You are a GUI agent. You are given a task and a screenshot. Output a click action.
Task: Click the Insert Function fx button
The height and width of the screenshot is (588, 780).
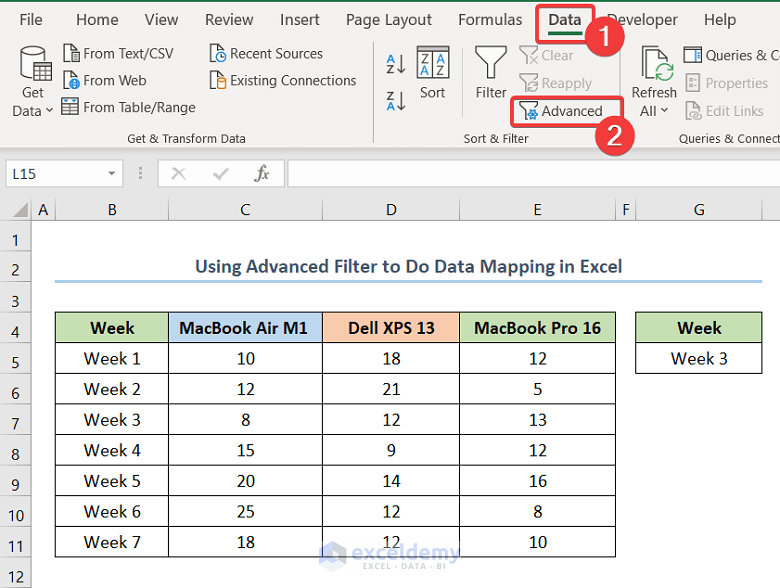point(262,174)
